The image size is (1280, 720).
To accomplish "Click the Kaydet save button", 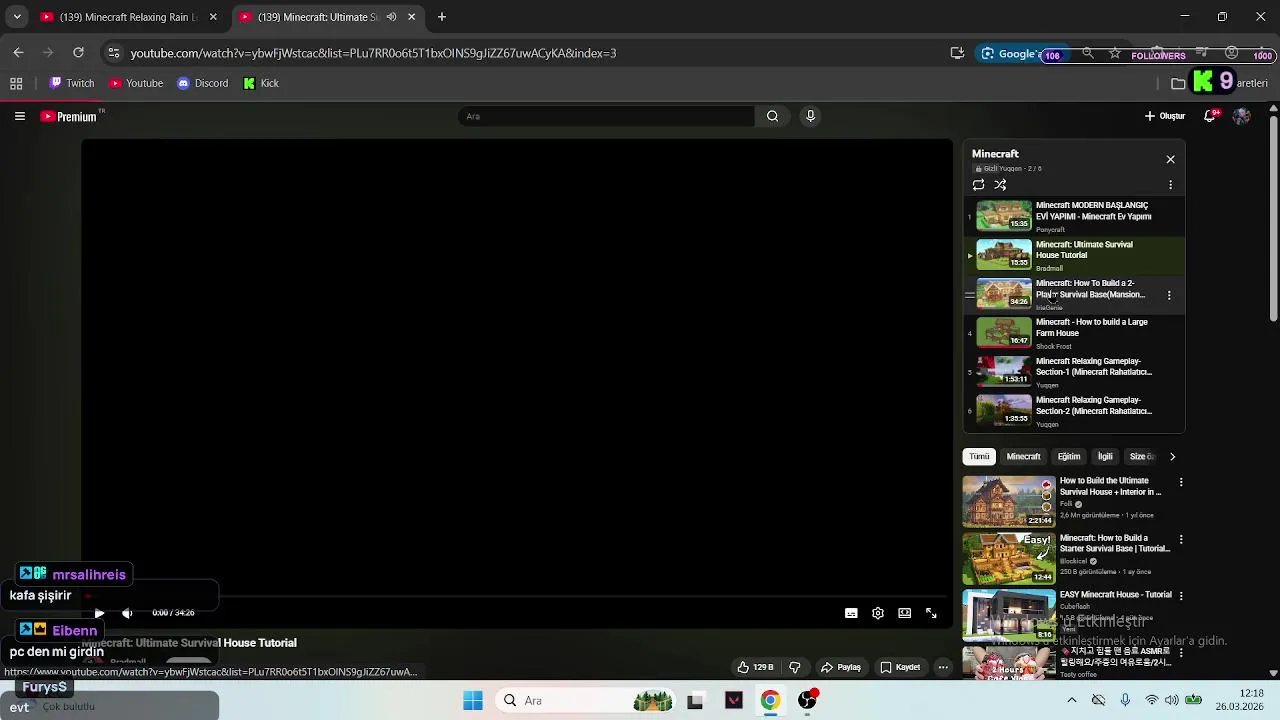I will tap(900, 667).
